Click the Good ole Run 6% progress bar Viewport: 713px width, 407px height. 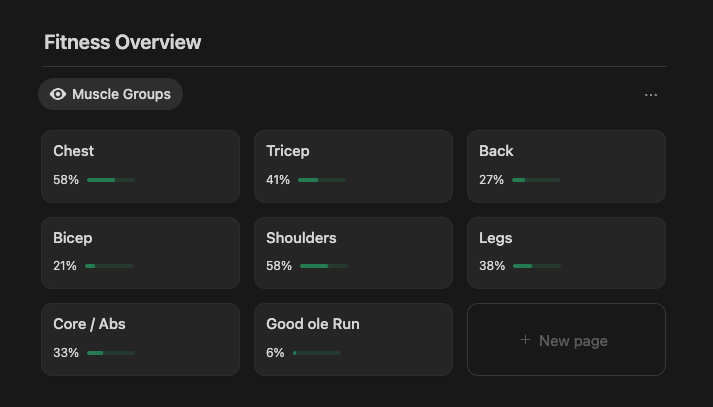coord(317,353)
